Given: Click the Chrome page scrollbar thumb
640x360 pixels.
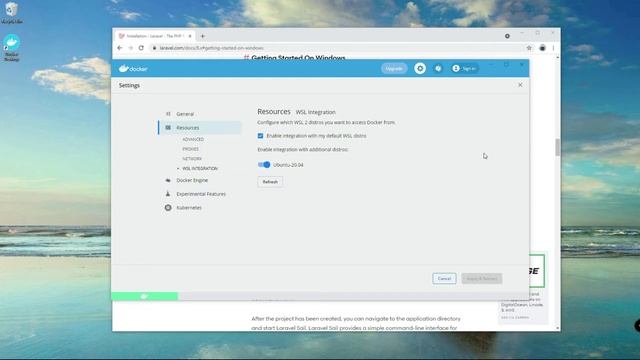Looking at the screenshot, I should 558,147.
